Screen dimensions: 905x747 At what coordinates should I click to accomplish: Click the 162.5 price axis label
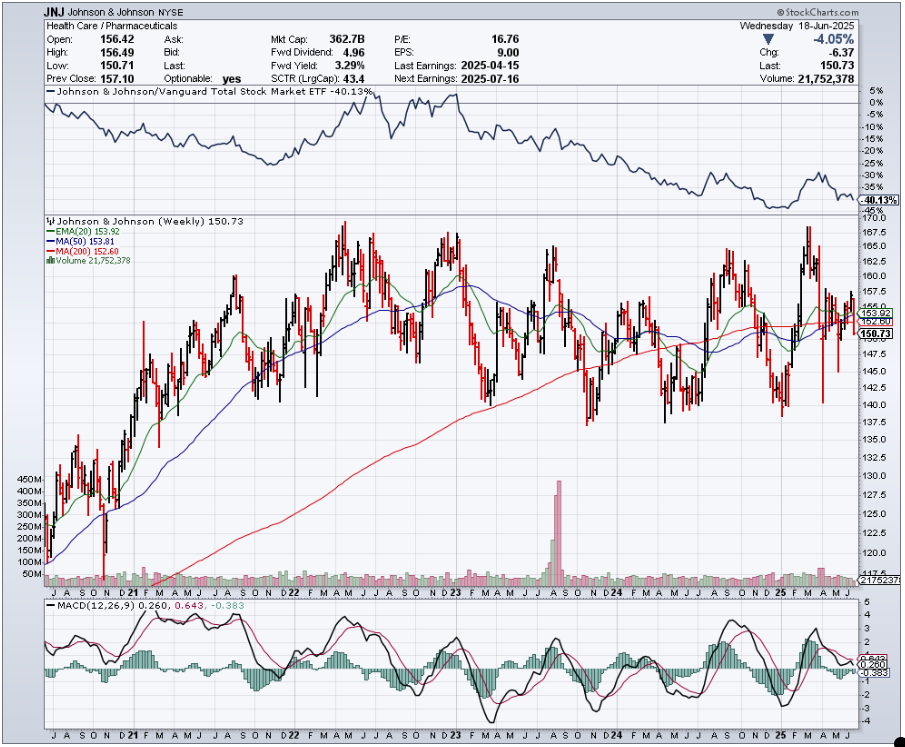click(873, 261)
